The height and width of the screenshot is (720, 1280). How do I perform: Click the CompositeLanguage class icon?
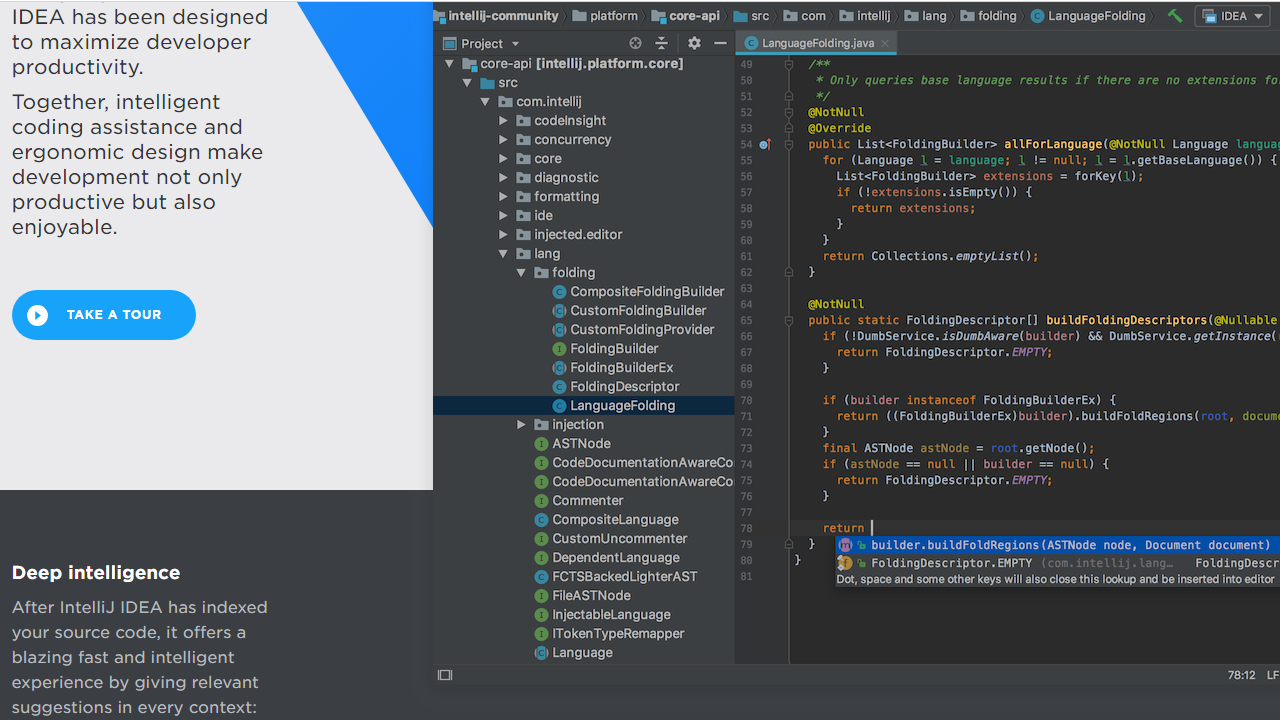(542, 520)
